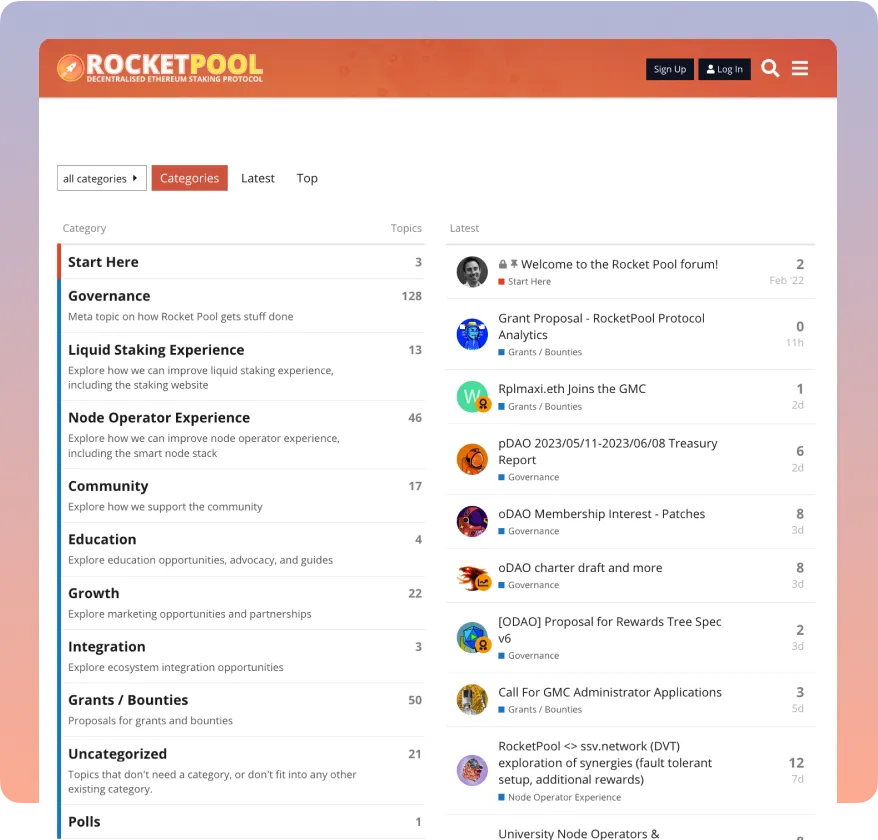
Task: Select the Categories tab
Action: (x=189, y=178)
